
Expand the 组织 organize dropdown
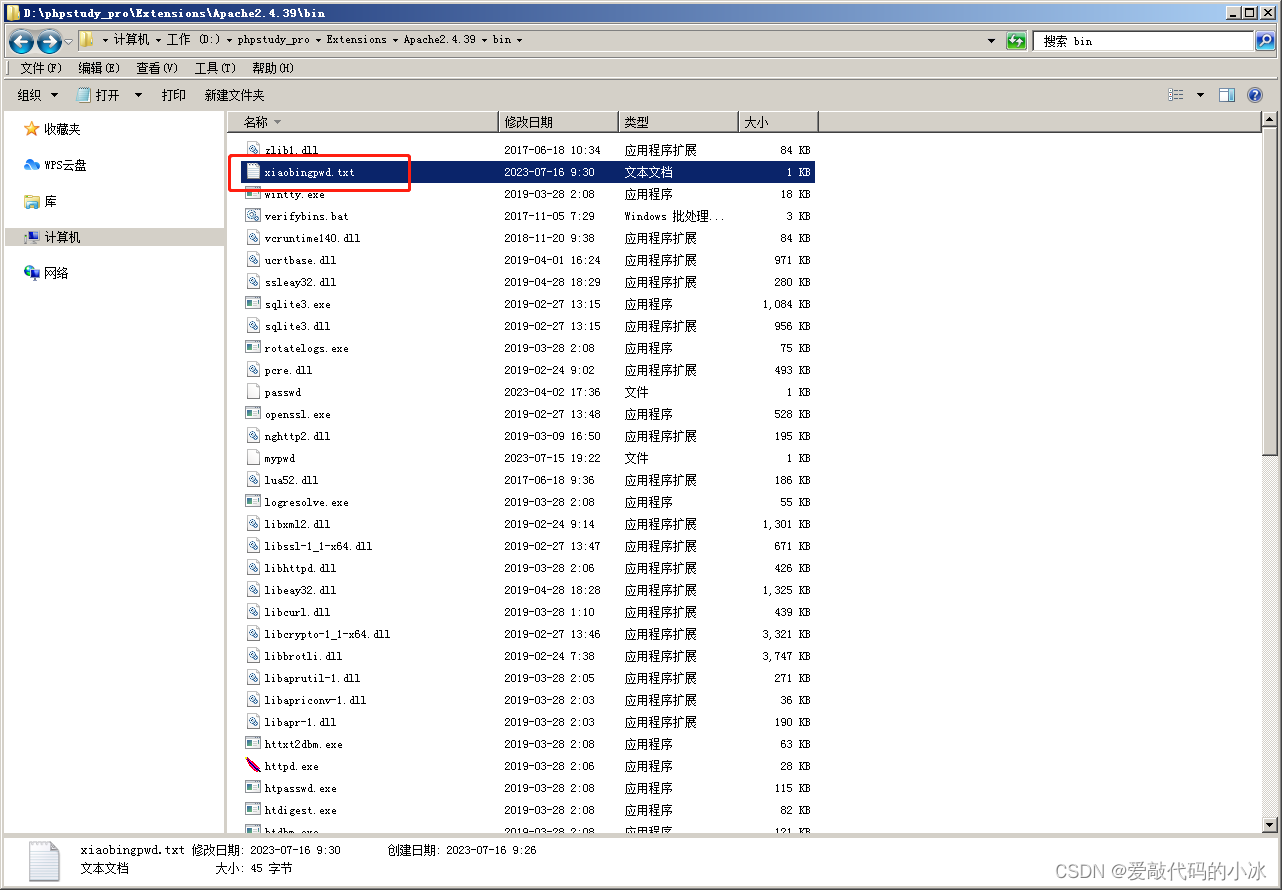point(38,95)
